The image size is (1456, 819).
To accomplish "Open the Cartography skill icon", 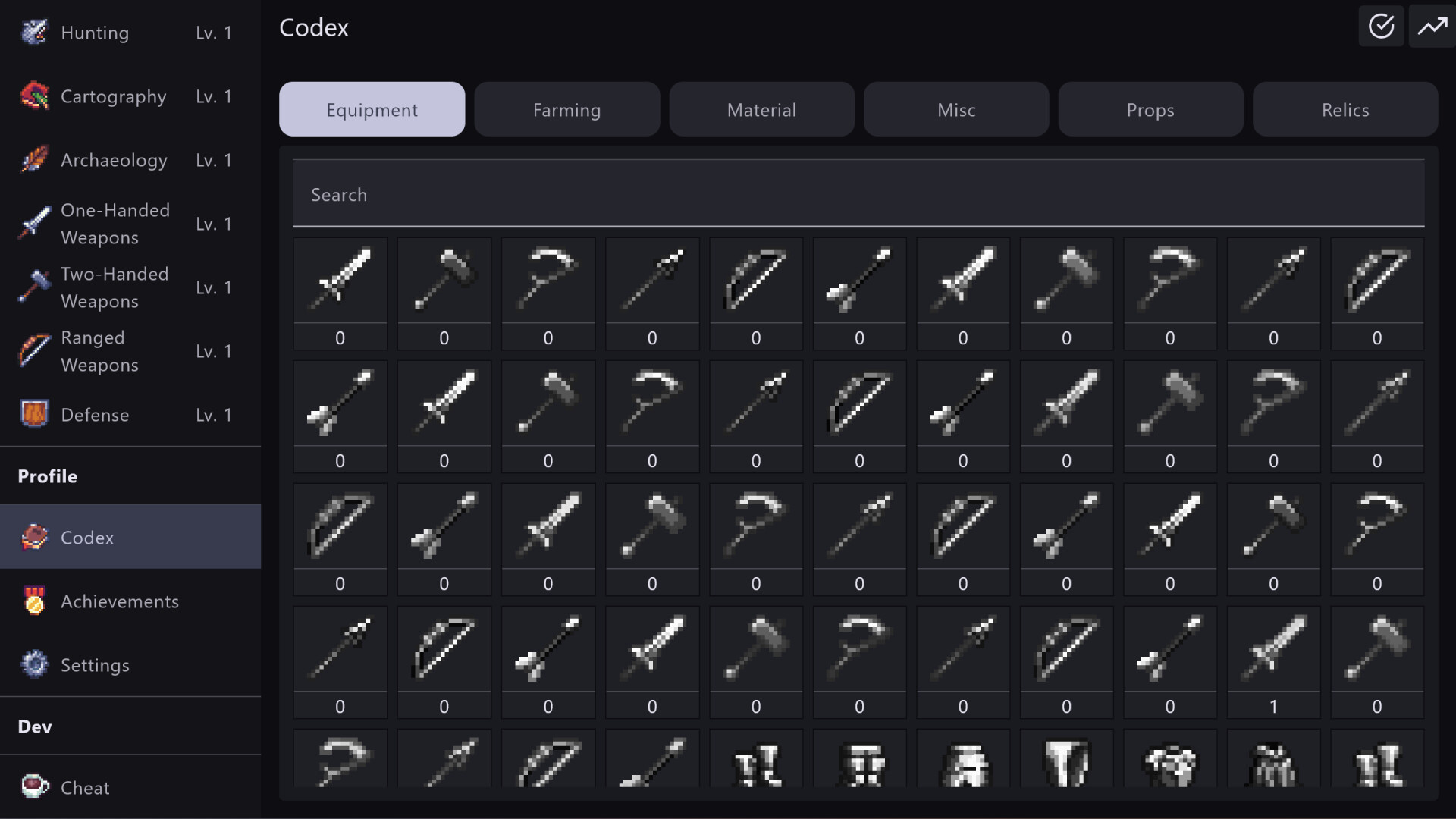I will tap(33, 96).
